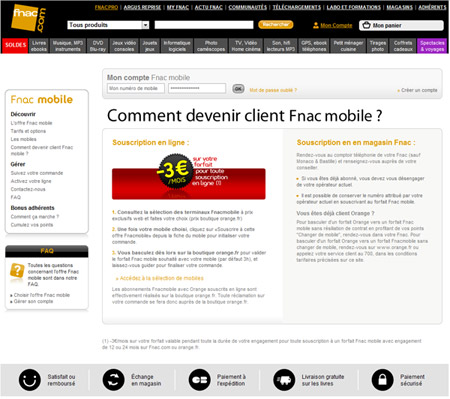Image resolution: width=450 pixels, height=399 pixels.
Task: Click the Mon numéro de mobile field
Action: coord(136,88)
